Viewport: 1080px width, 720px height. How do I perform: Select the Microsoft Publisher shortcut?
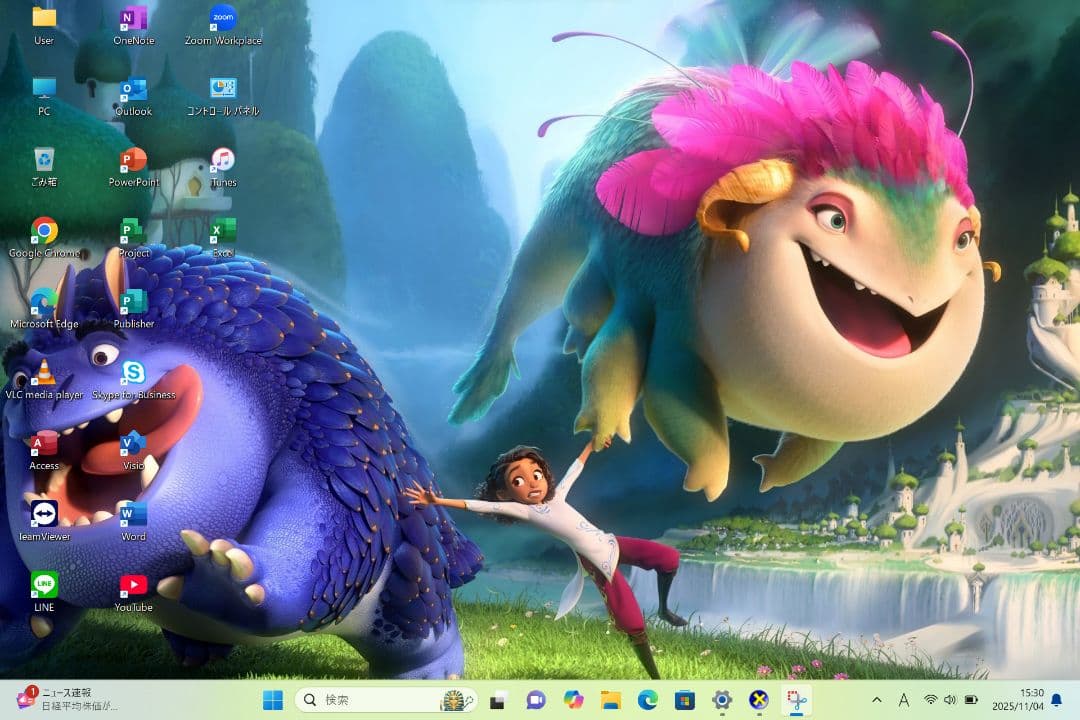click(133, 303)
